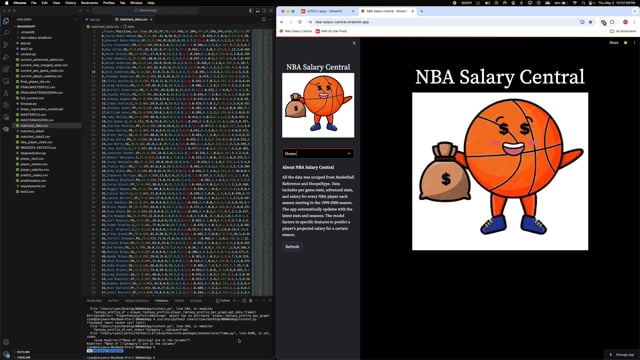Click the Refresh button in the sidebar
The width and height of the screenshot is (640, 360).
292,247
